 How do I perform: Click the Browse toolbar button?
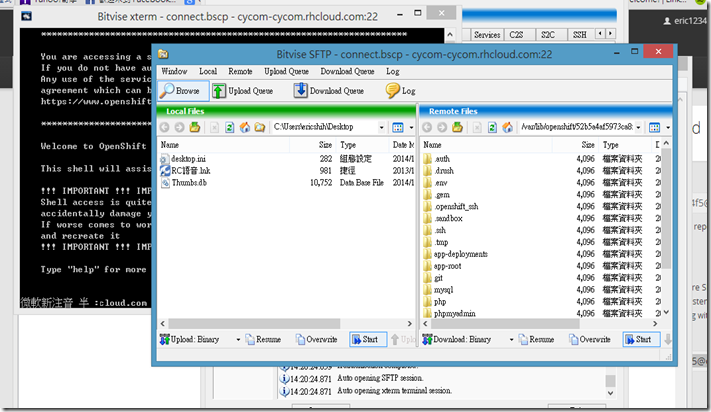(183, 91)
